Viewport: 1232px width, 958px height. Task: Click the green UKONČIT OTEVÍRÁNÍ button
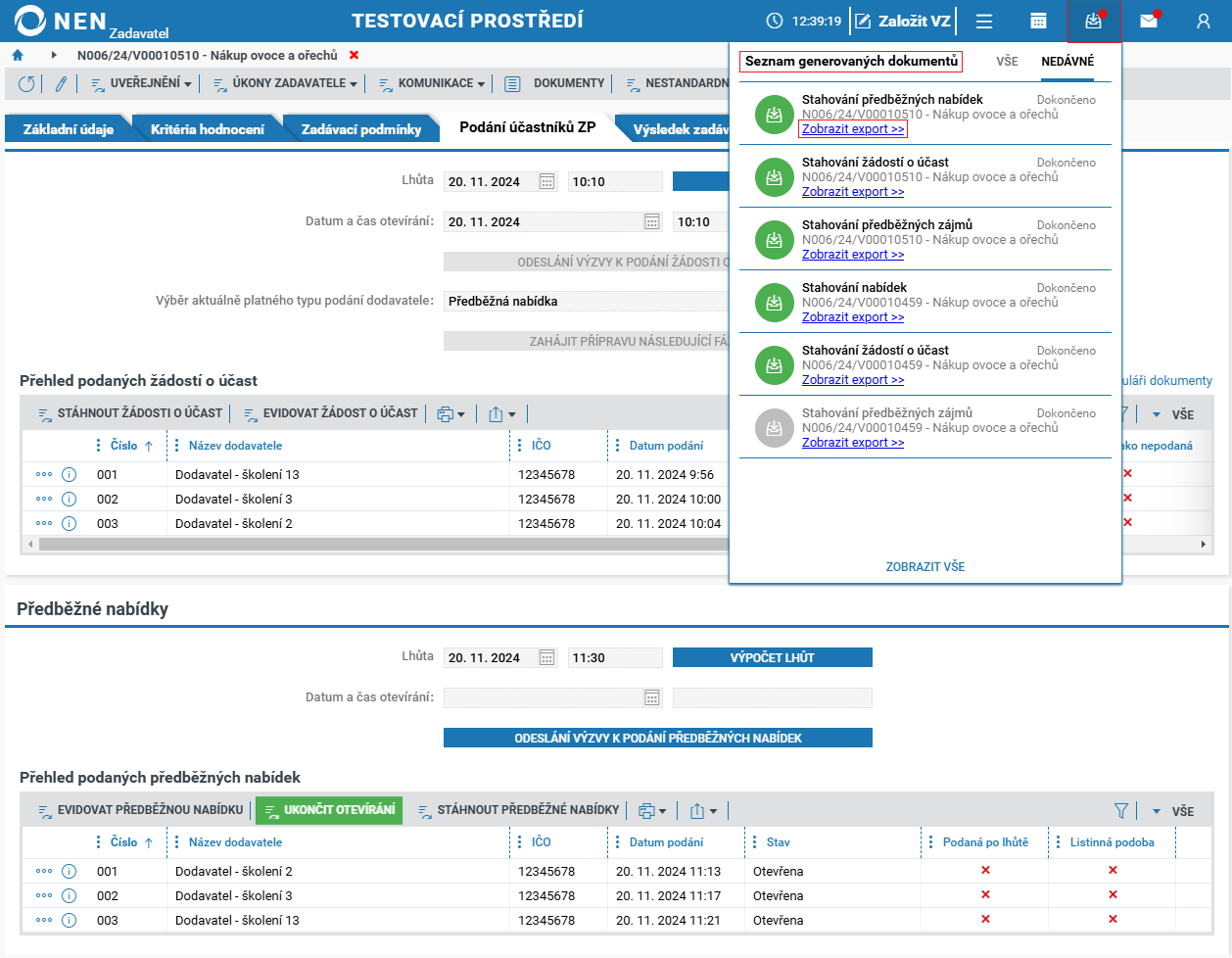tap(329, 810)
